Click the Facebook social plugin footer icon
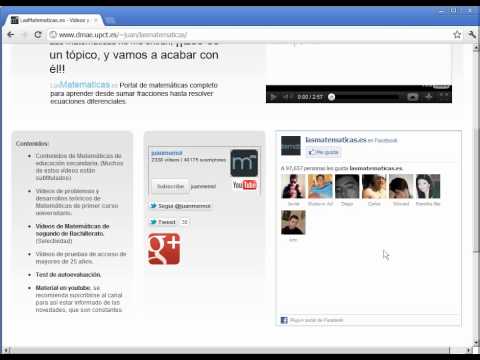 [284, 320]
